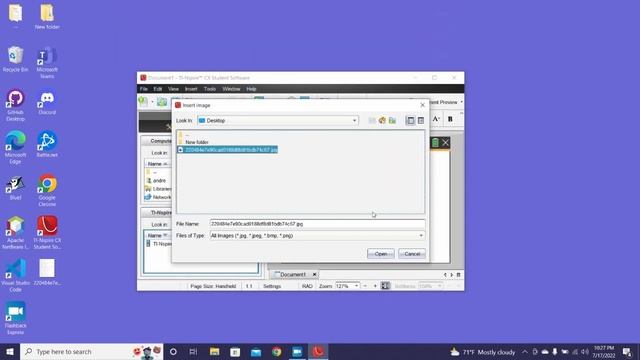Image resolution: width=640 pixels, height=360 pixels.
Task: Open the File menu in TI-Nspire
Action: pos(144,89)
